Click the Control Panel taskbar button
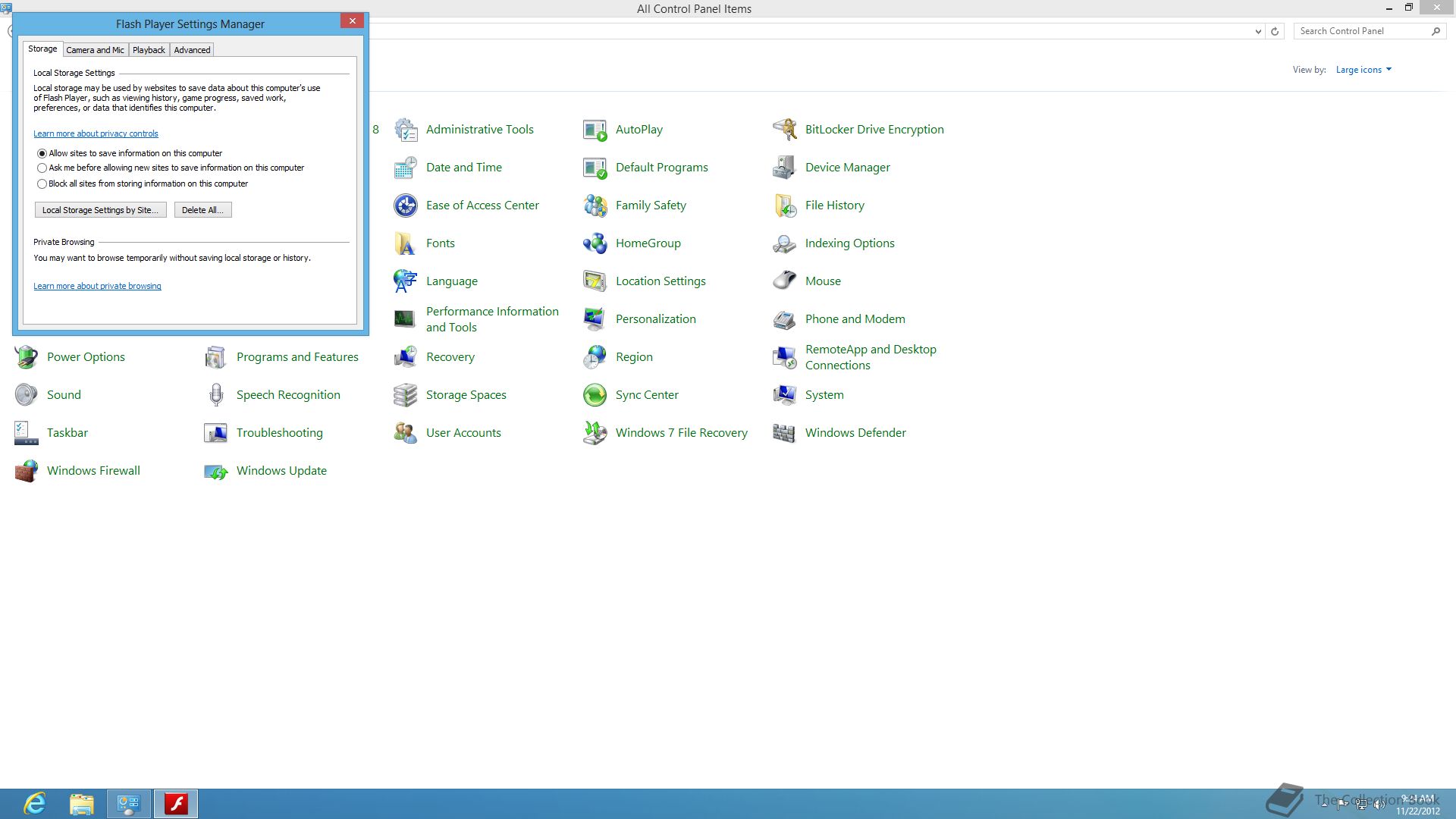 [129, 803]
